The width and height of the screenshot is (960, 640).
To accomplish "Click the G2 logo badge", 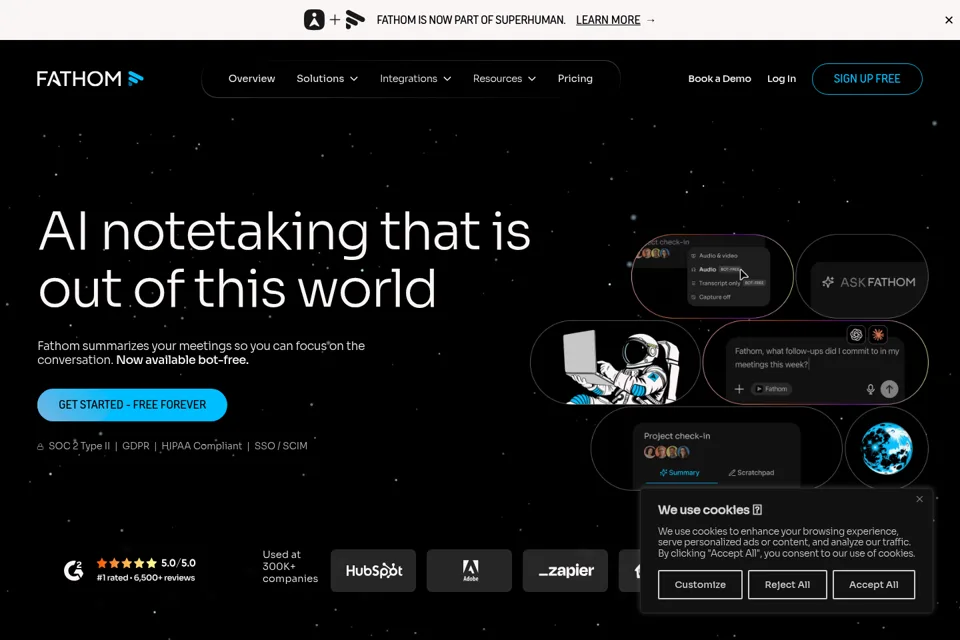I will [x=73, y=570].
